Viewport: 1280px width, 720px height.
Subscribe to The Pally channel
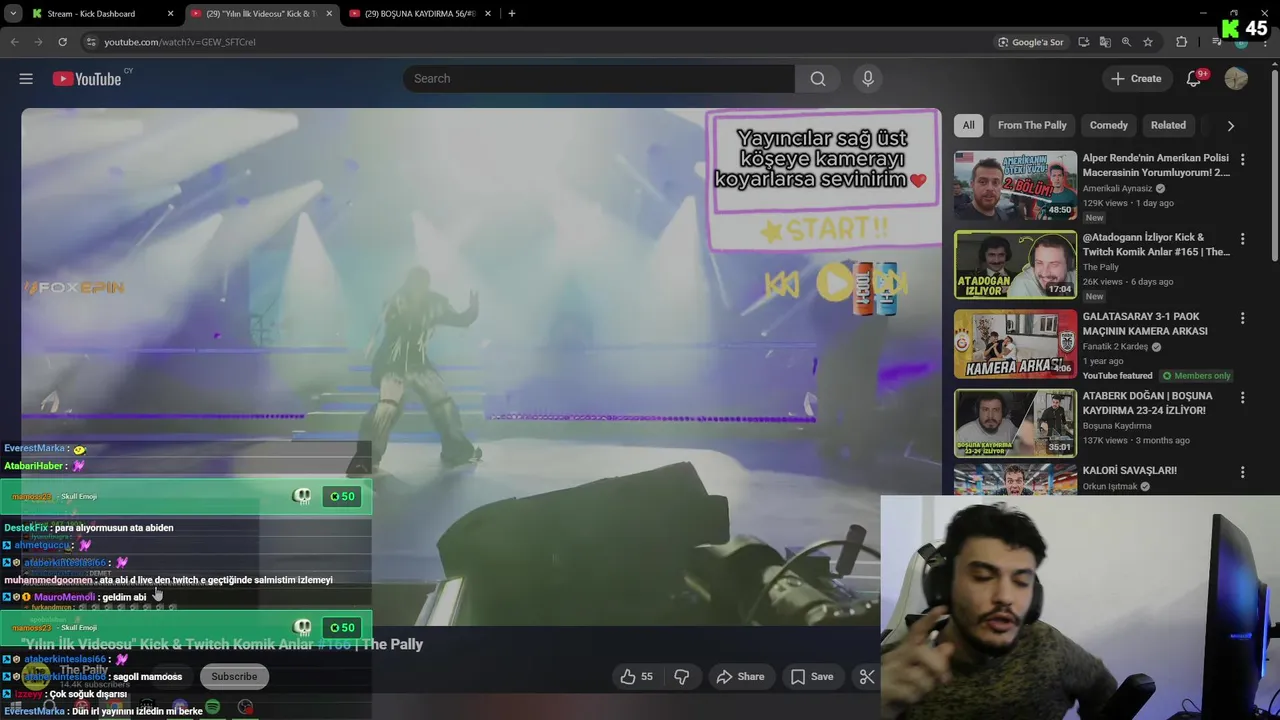click(234, 677)
